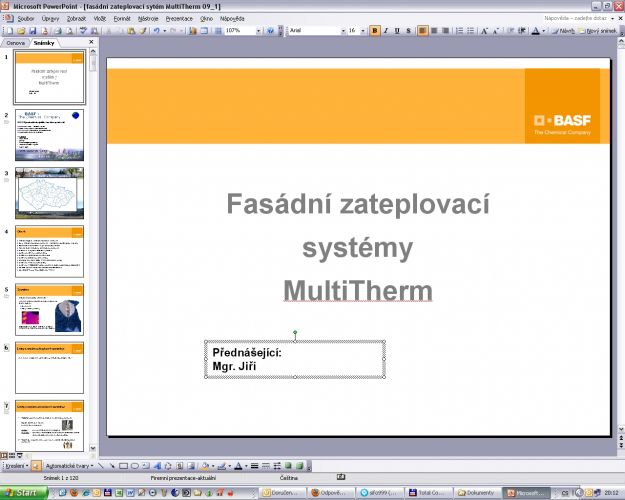625x500 pixels.
Task: Select slide 3 map thumbnail
Action: click(x=49, y=193)
